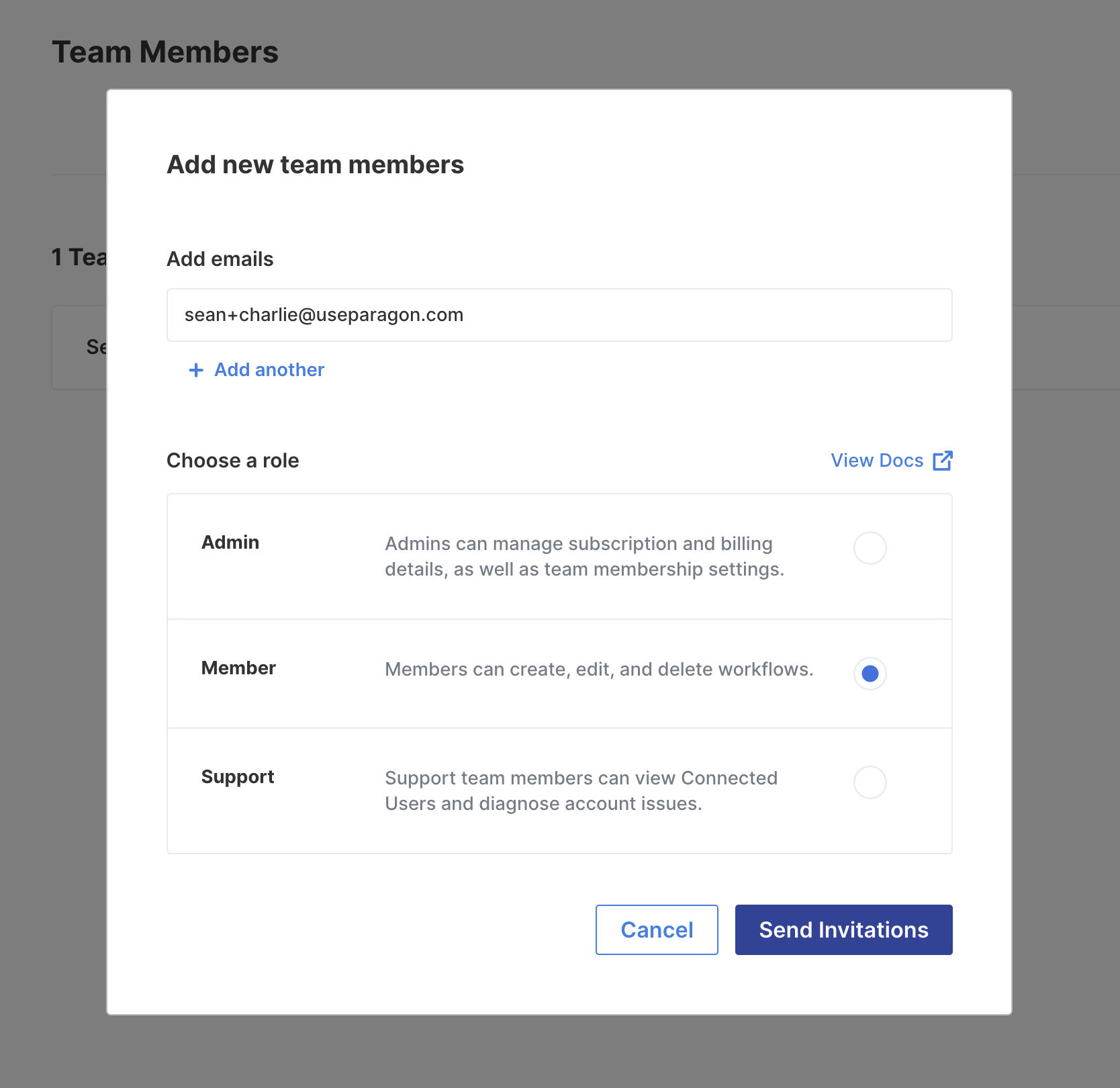Click the Admin role description text
Screen dimensions: 1120x1088
(584, 557)
